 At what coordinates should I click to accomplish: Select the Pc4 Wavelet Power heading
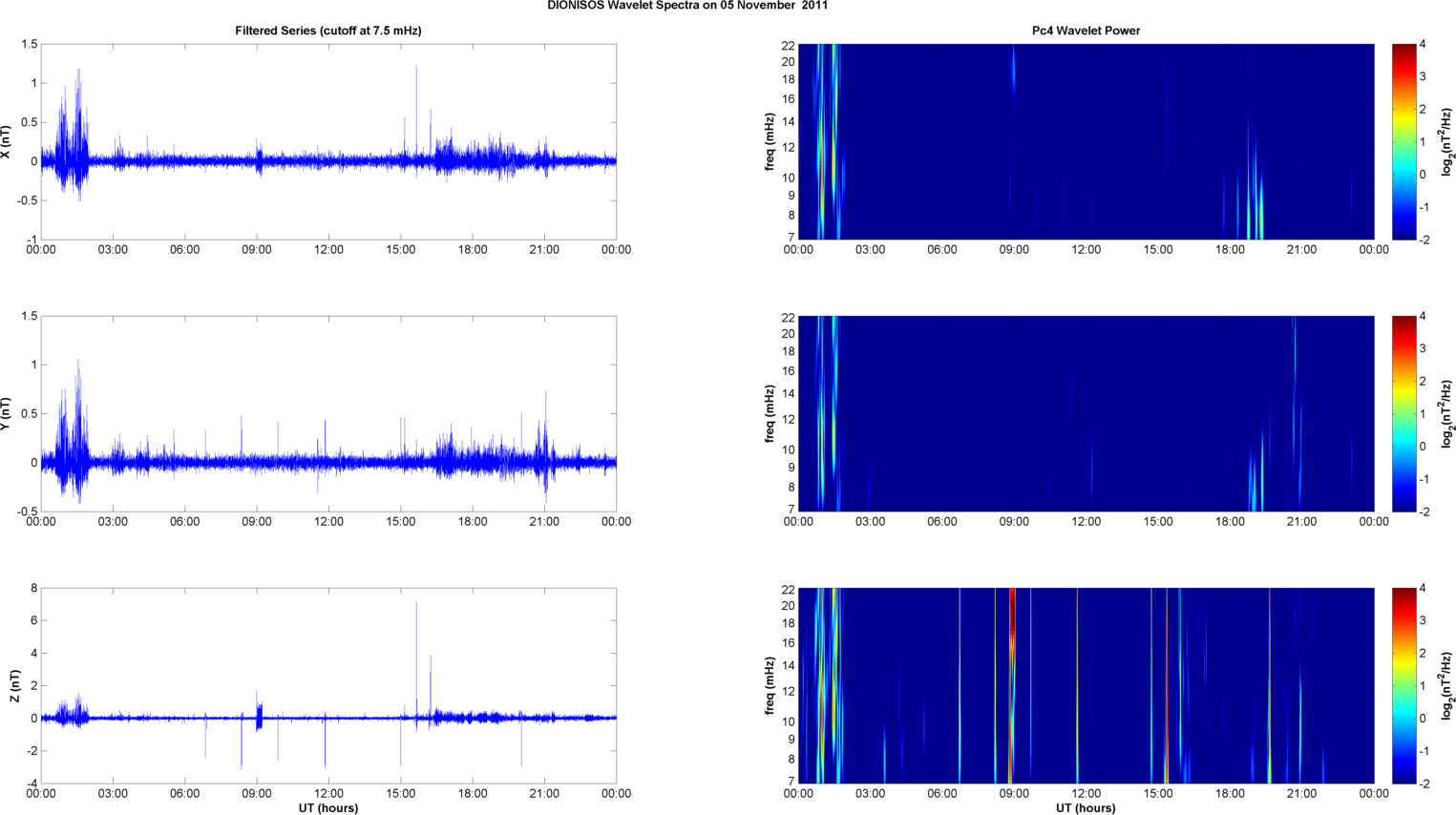click(1086, 31)
